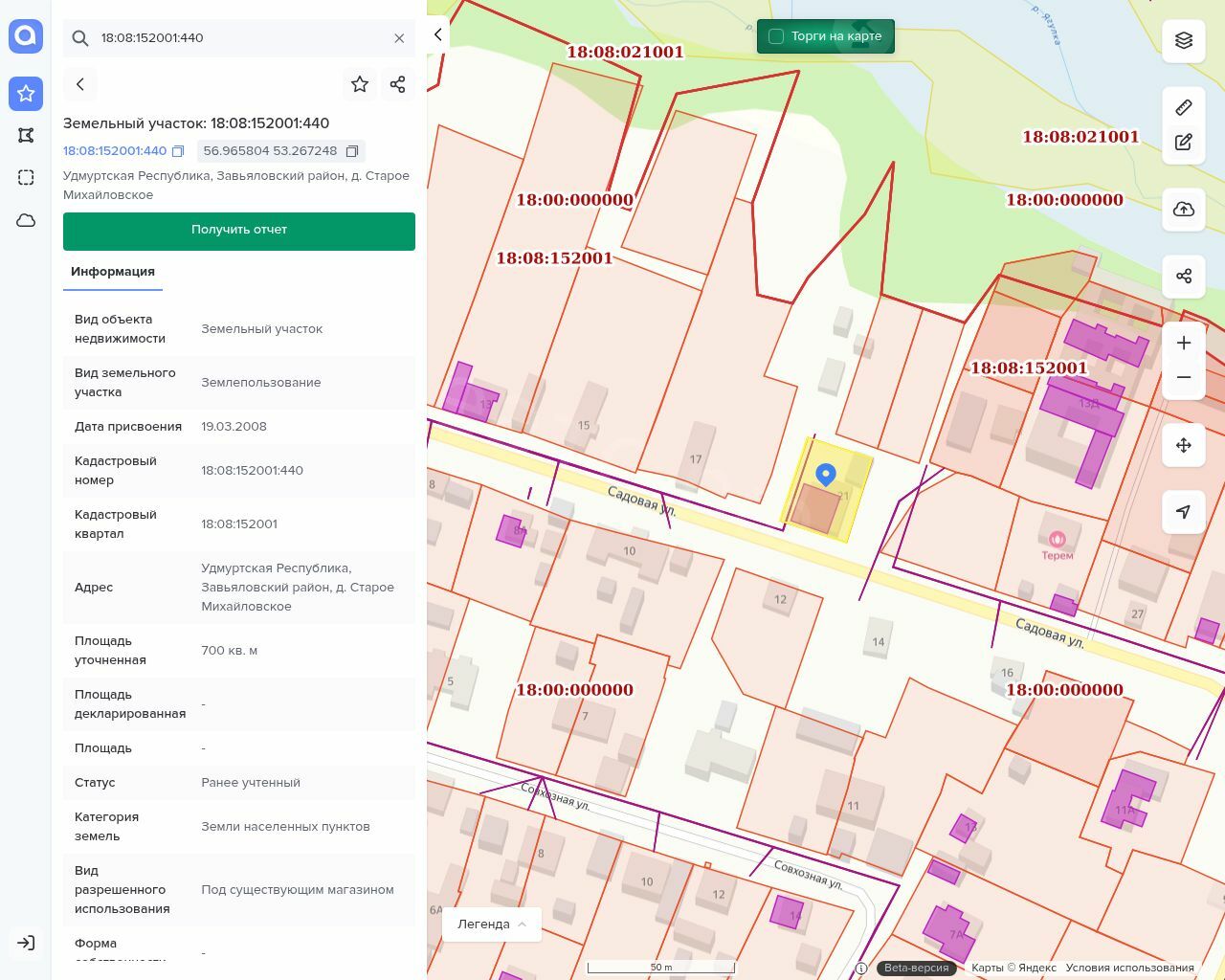
Task: Open the map layers panel
Action: point(1184,40)
